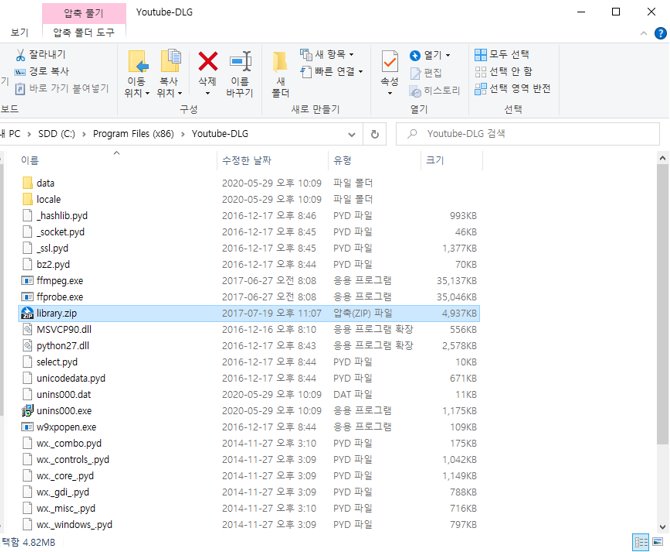Select the unins000.dat file

(x=249, y=394)
